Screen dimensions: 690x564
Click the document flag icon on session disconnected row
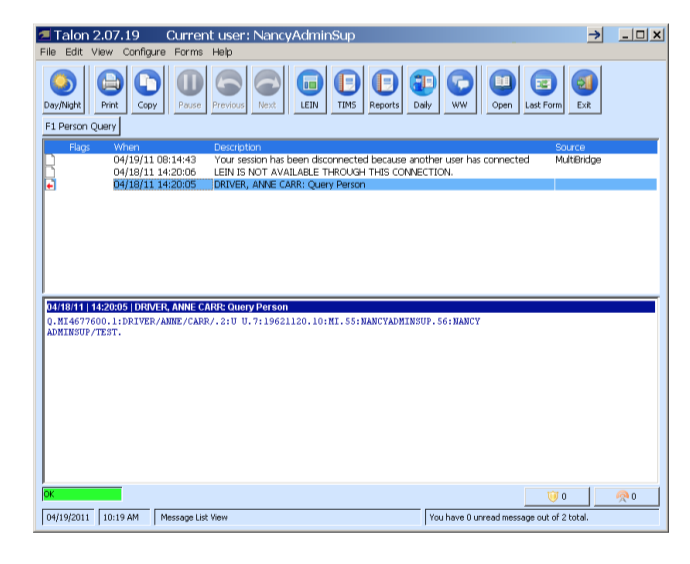(51, 160)
